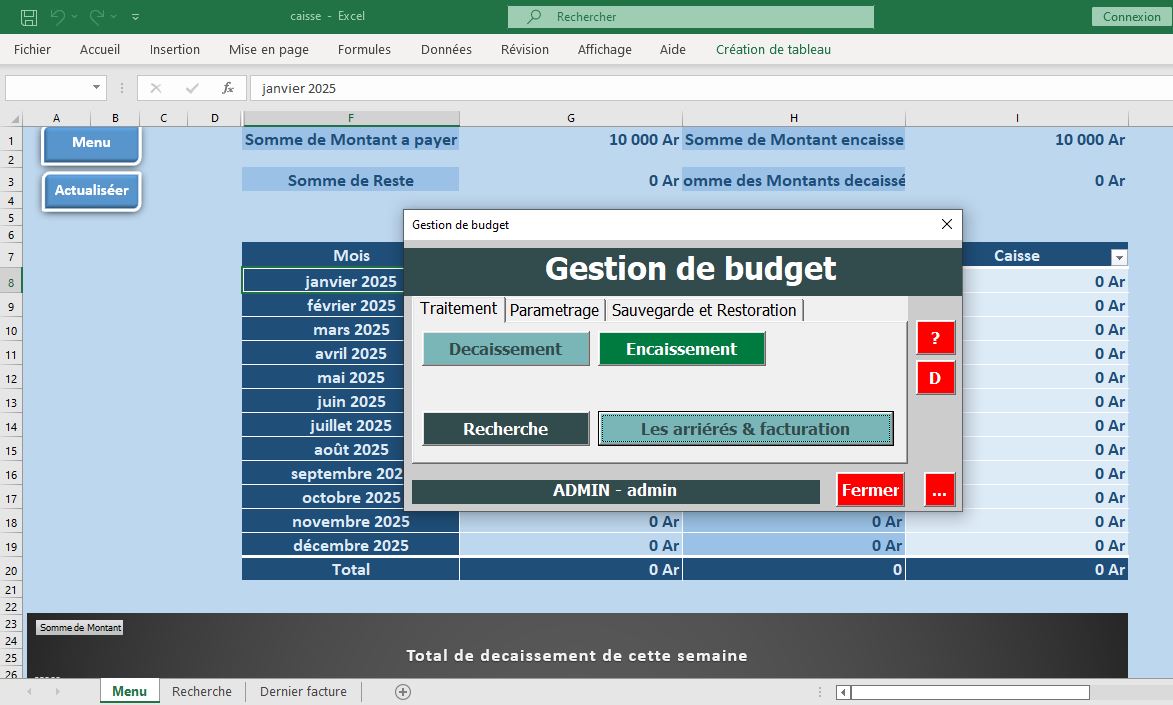
Task: Click the Decaissement button
Action: pyautogui.click(x=505, y=349)
